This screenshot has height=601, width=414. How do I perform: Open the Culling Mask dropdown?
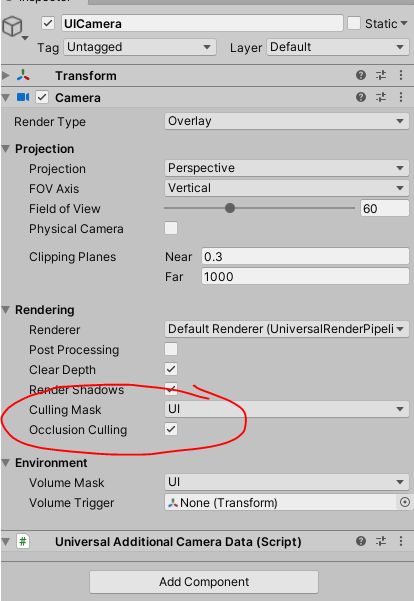coord(287,409)
